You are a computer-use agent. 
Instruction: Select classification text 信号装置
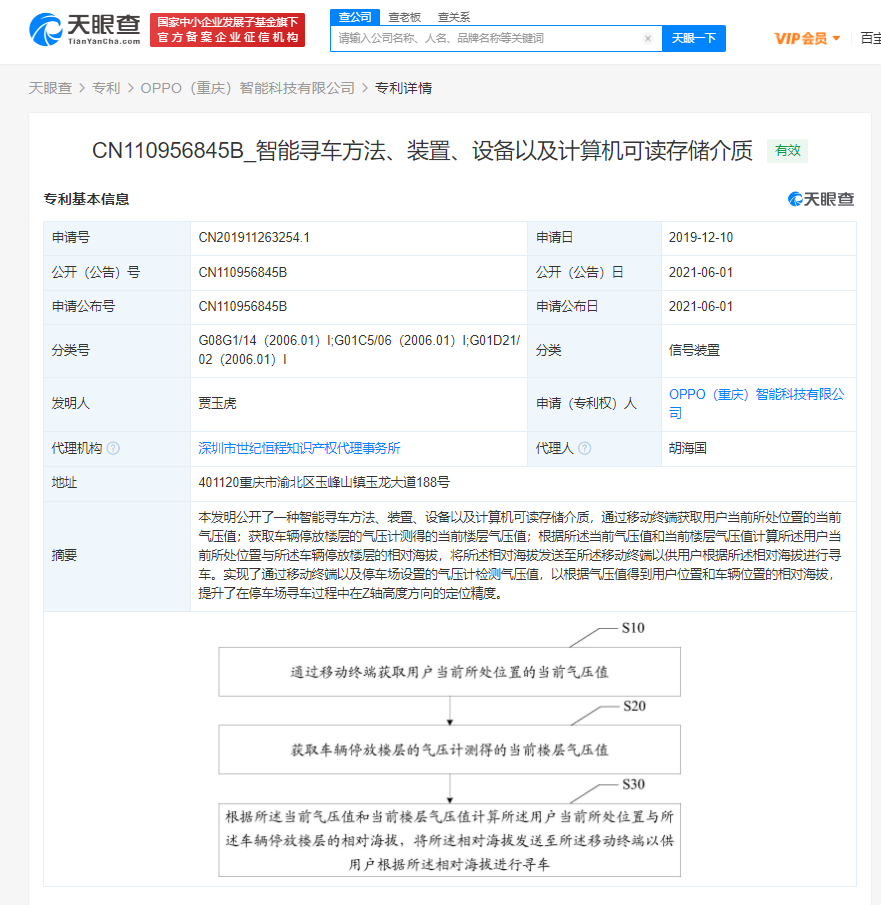[694, 350]
